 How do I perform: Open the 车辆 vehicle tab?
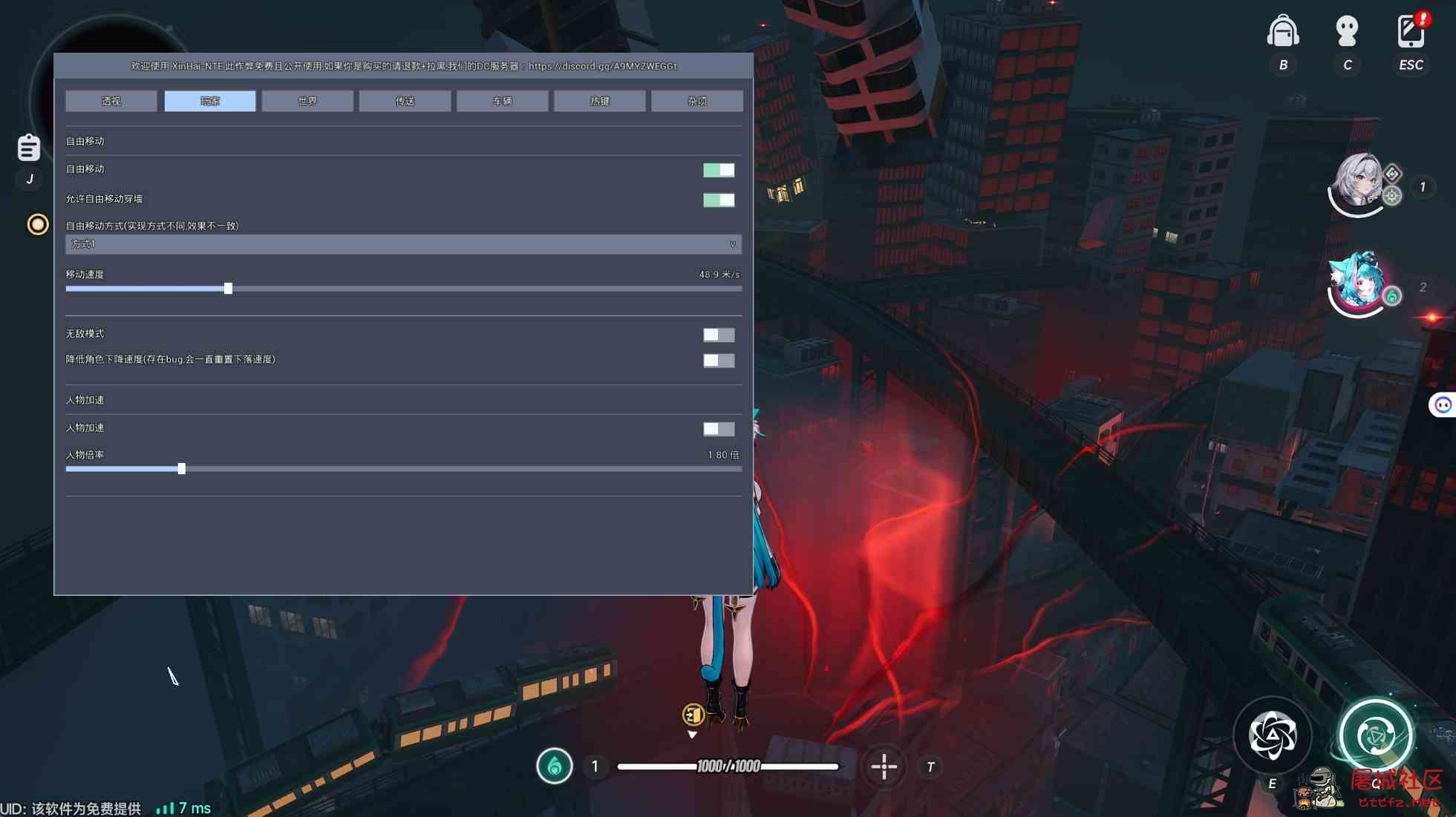pyautogui.click(x=503, y=101)
